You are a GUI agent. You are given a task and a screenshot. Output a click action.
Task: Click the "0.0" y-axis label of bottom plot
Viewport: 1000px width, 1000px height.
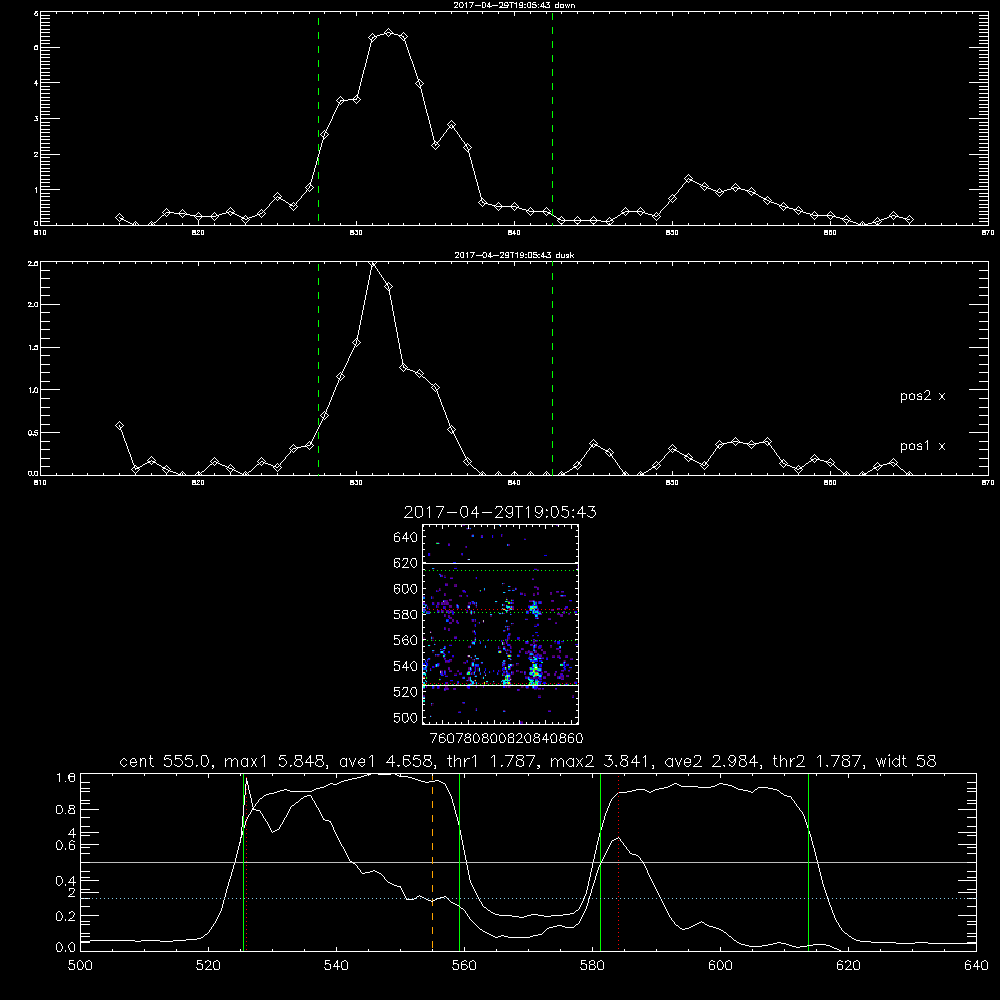click(65, 947)
